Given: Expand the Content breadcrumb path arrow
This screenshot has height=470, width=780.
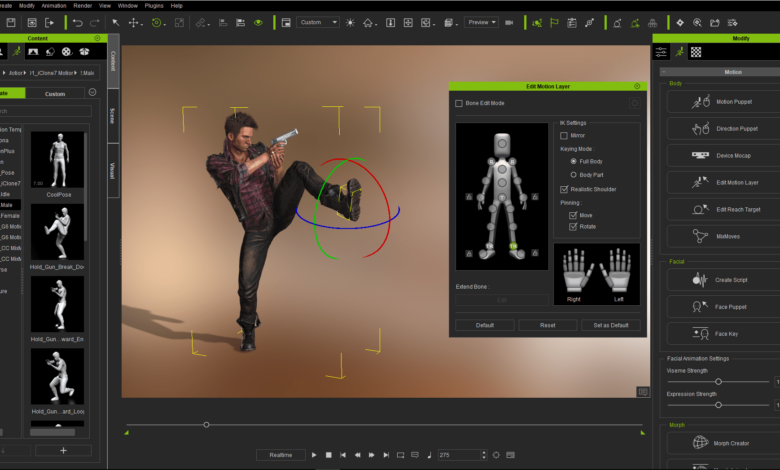Looking at the screenshot, I should pos(4,73).
